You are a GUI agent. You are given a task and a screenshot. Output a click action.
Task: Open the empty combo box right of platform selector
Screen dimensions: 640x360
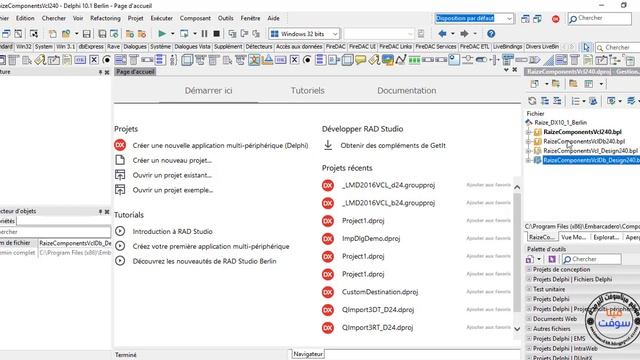(379, 34)
